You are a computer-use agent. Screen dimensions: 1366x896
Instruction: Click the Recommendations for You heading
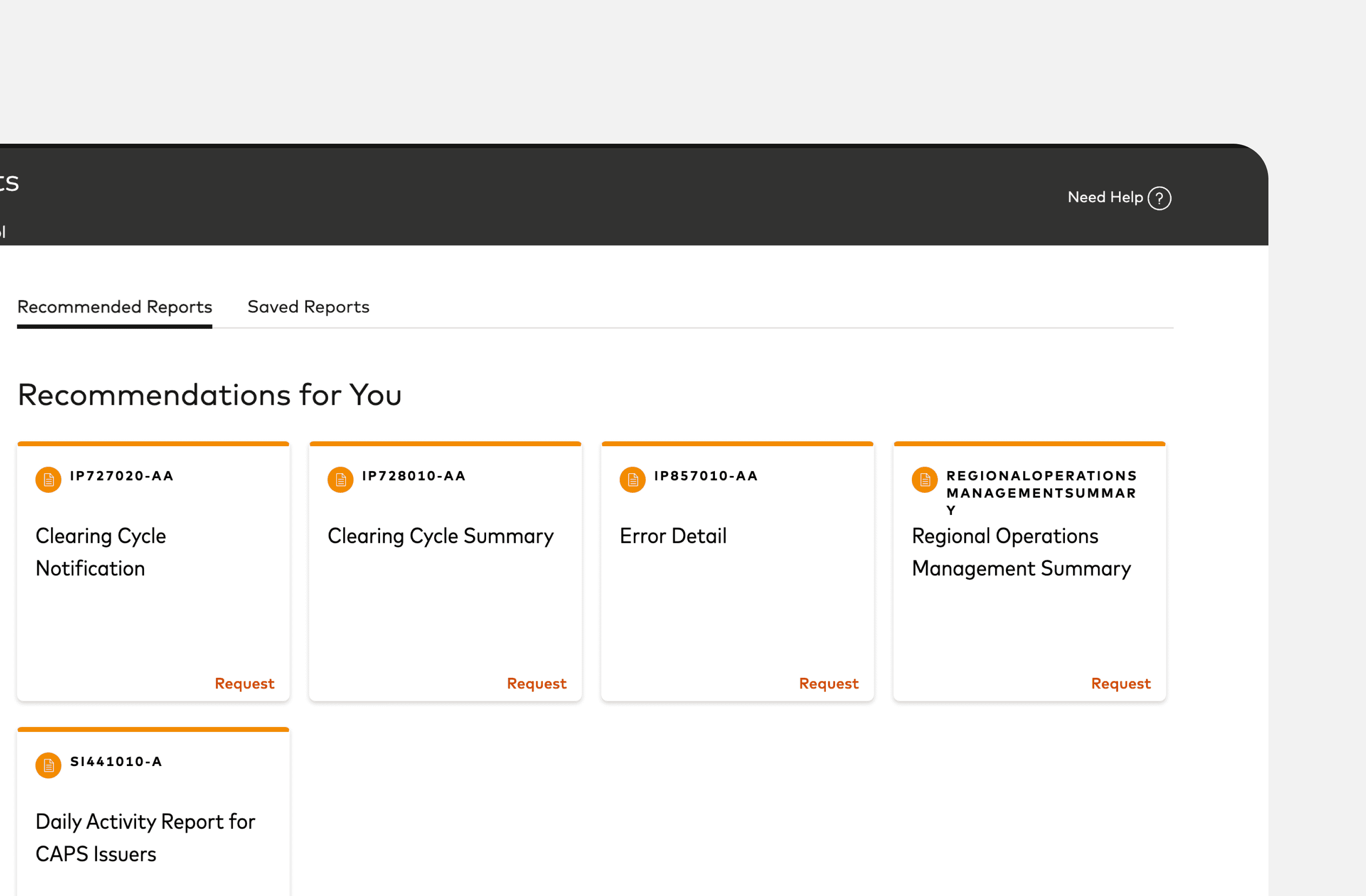[209, 396]
